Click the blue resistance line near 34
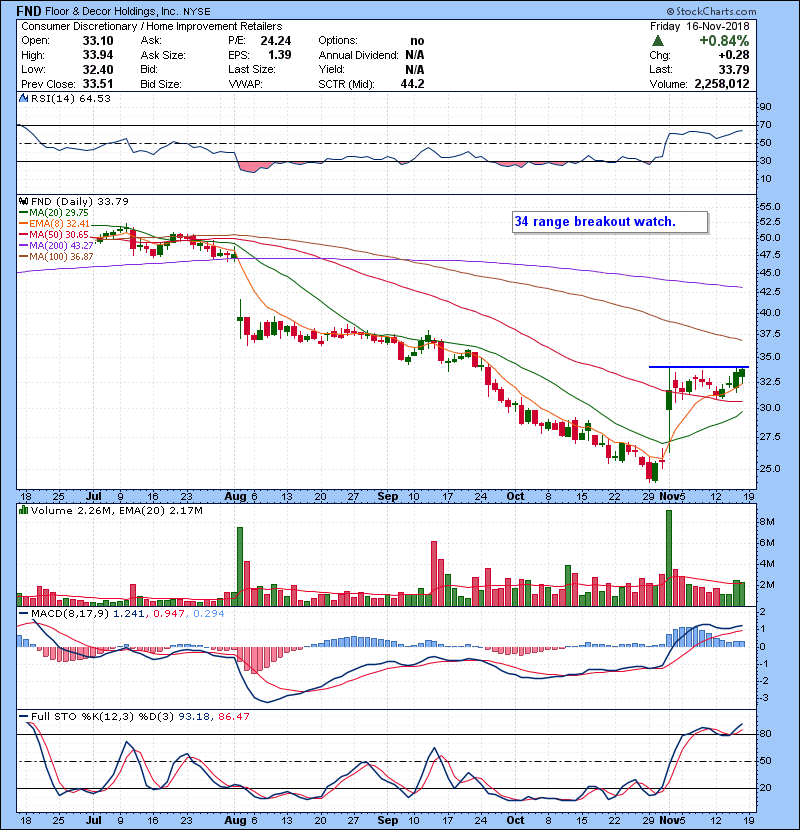The image size is (800, 830). point(699,367)
